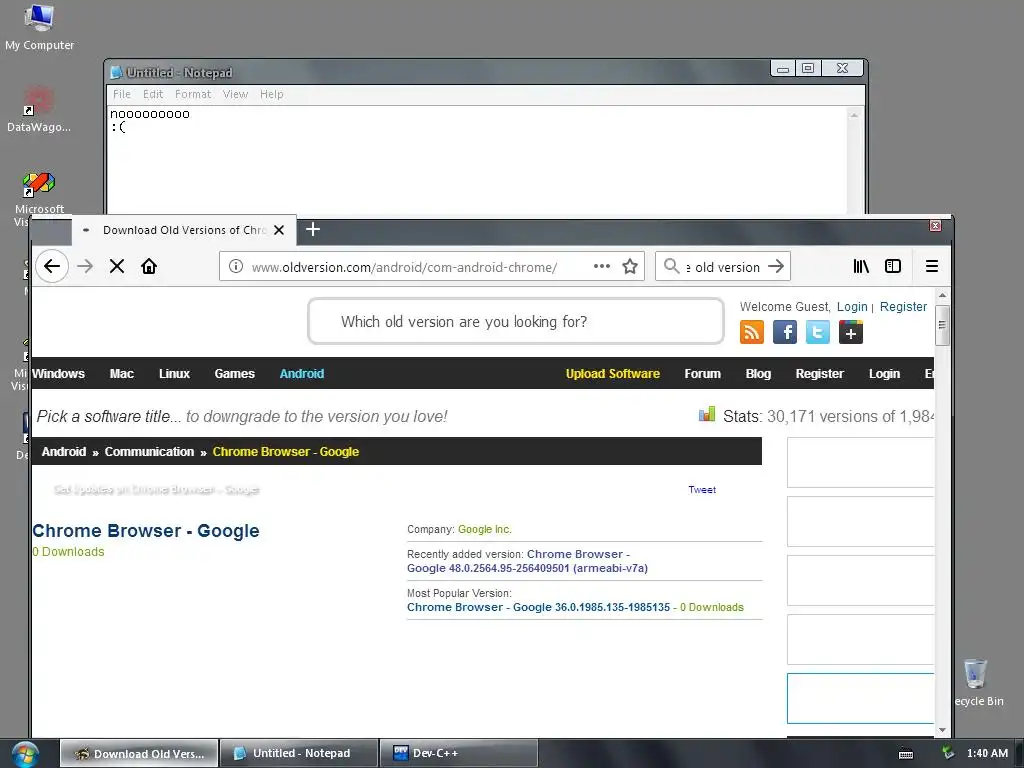Click in Notepad text area
This screenshot has width=1024, height=768.
pyautogui.click(x=477, y=161)
